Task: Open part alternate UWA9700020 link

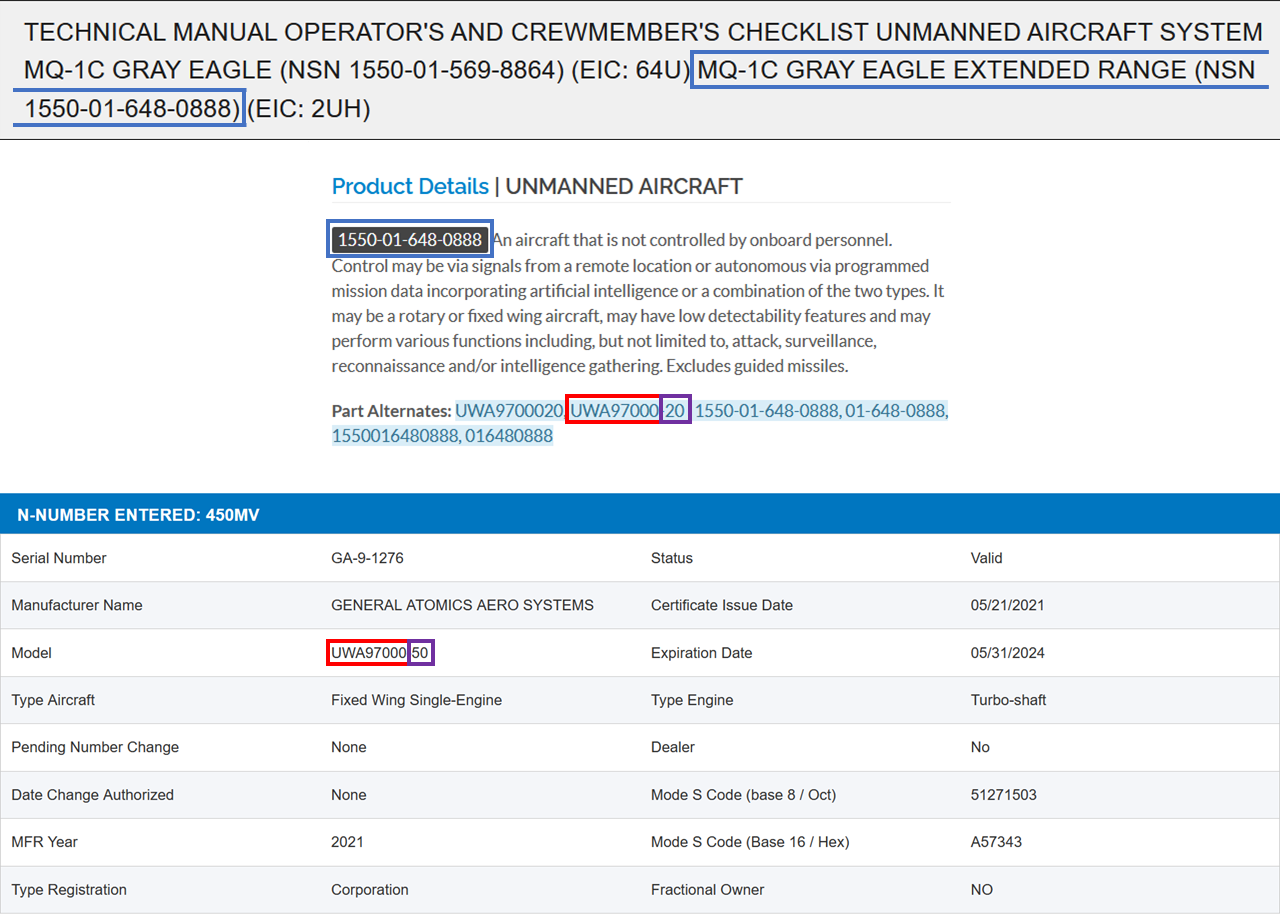Action: coord(509,411)
